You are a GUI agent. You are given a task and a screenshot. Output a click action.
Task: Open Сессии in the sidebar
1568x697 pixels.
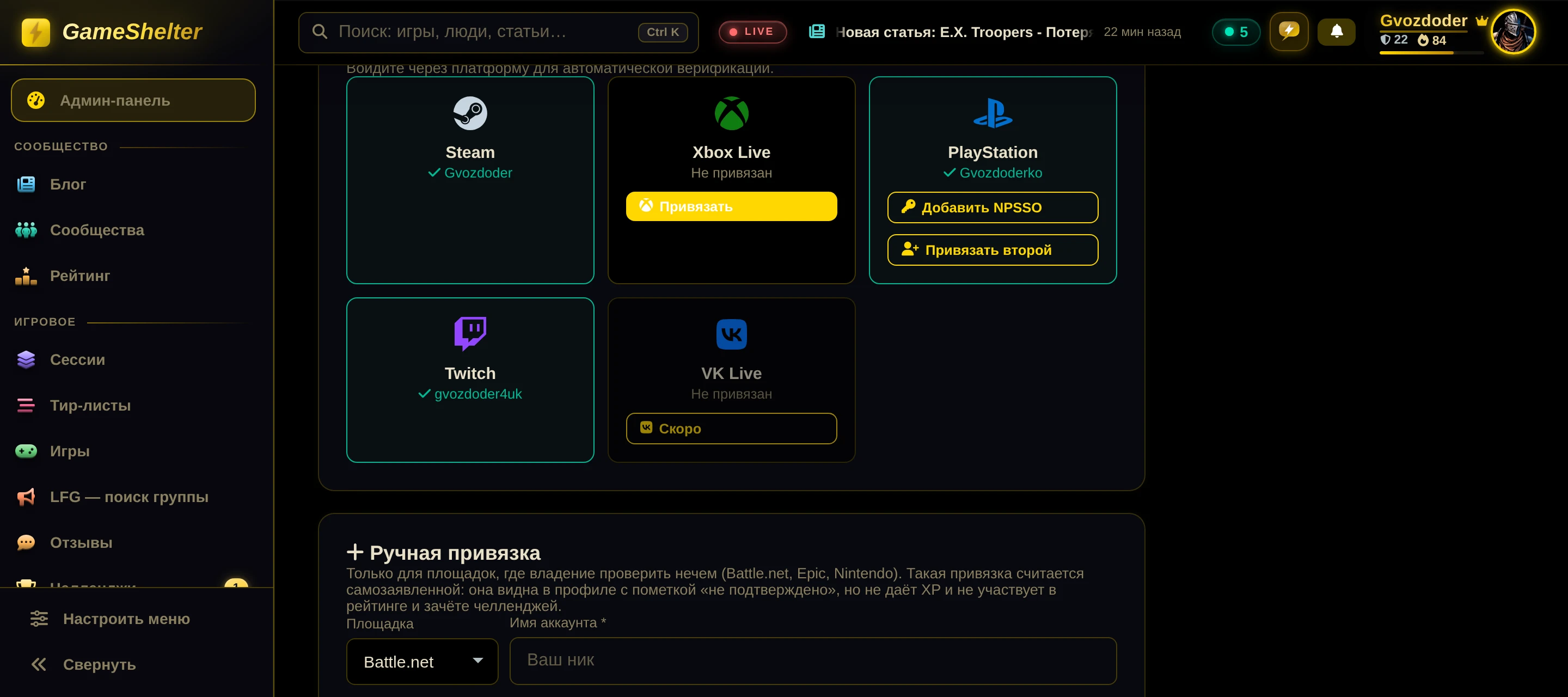click(x=77, y=360)
